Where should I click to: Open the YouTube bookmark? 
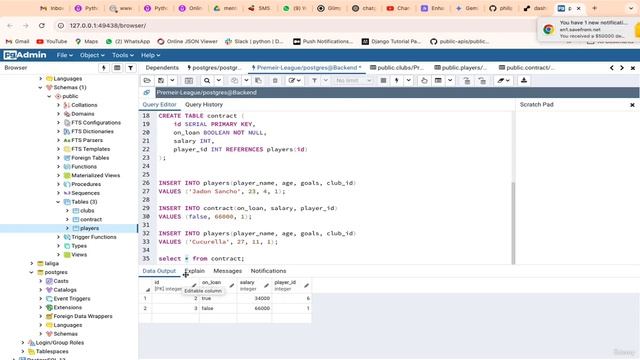[52, 42]
